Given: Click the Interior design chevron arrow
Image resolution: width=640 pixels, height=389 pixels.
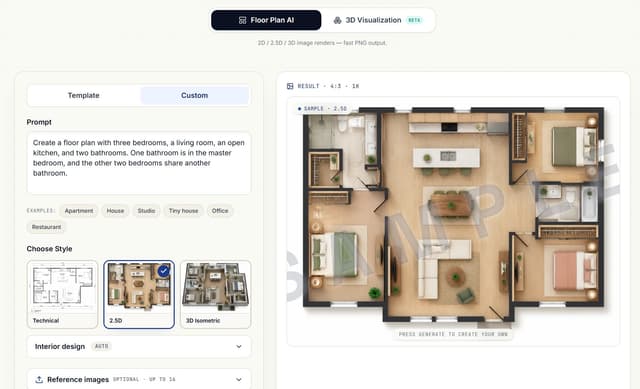Looking at the screenshot, I should 239,347.
